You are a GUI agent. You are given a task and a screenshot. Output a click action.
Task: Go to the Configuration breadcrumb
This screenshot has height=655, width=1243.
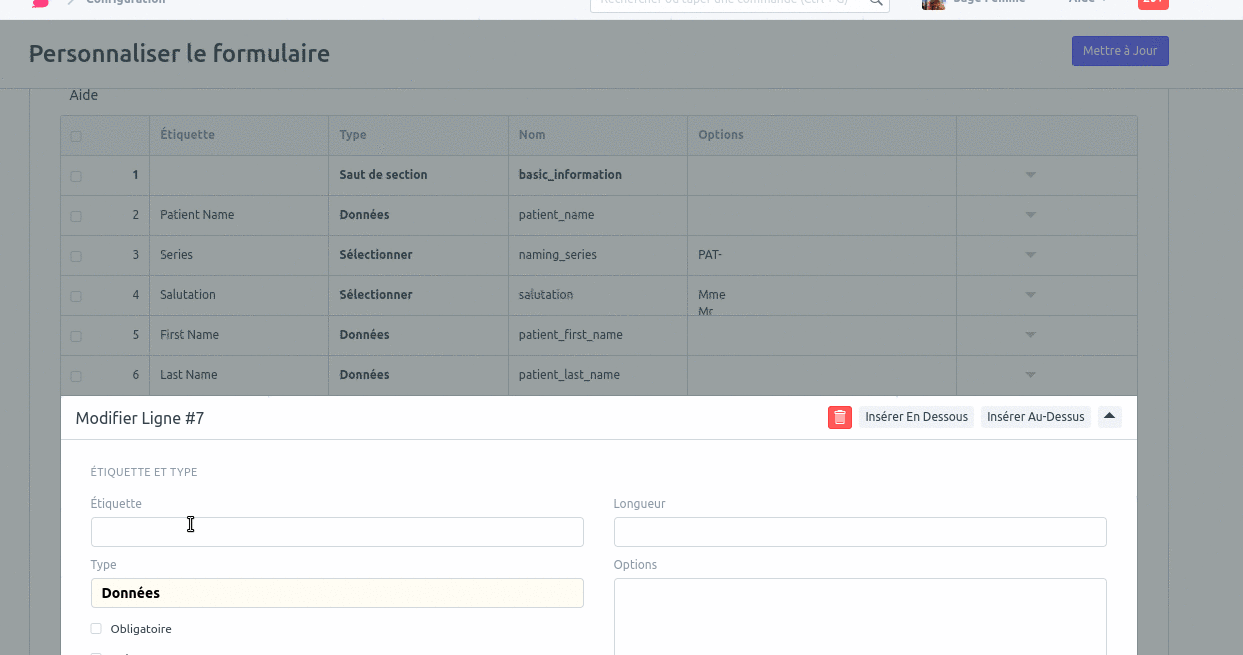pyautogui.click(x=125, y=3)
